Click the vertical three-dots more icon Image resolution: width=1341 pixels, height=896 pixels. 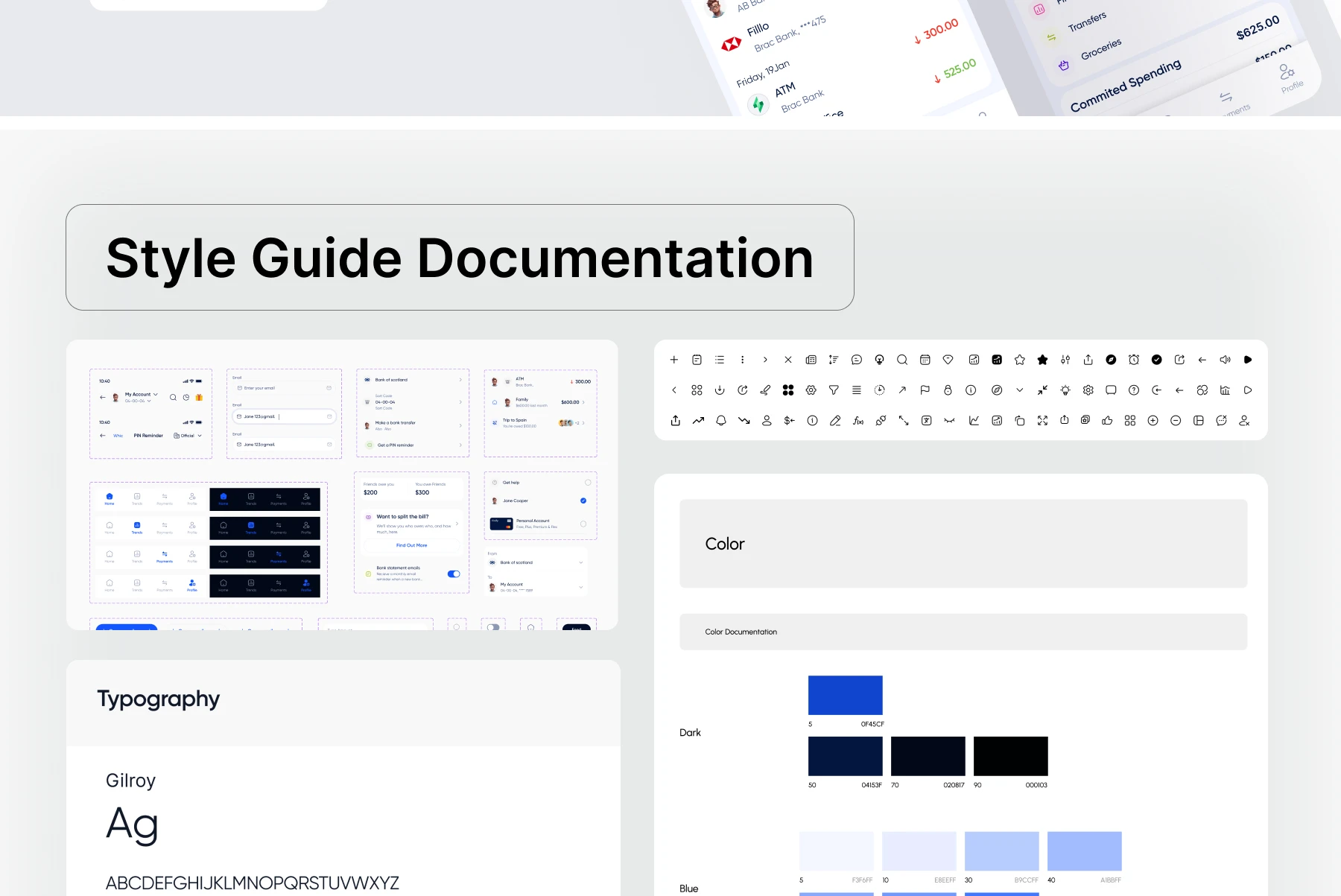coord(743,360)
